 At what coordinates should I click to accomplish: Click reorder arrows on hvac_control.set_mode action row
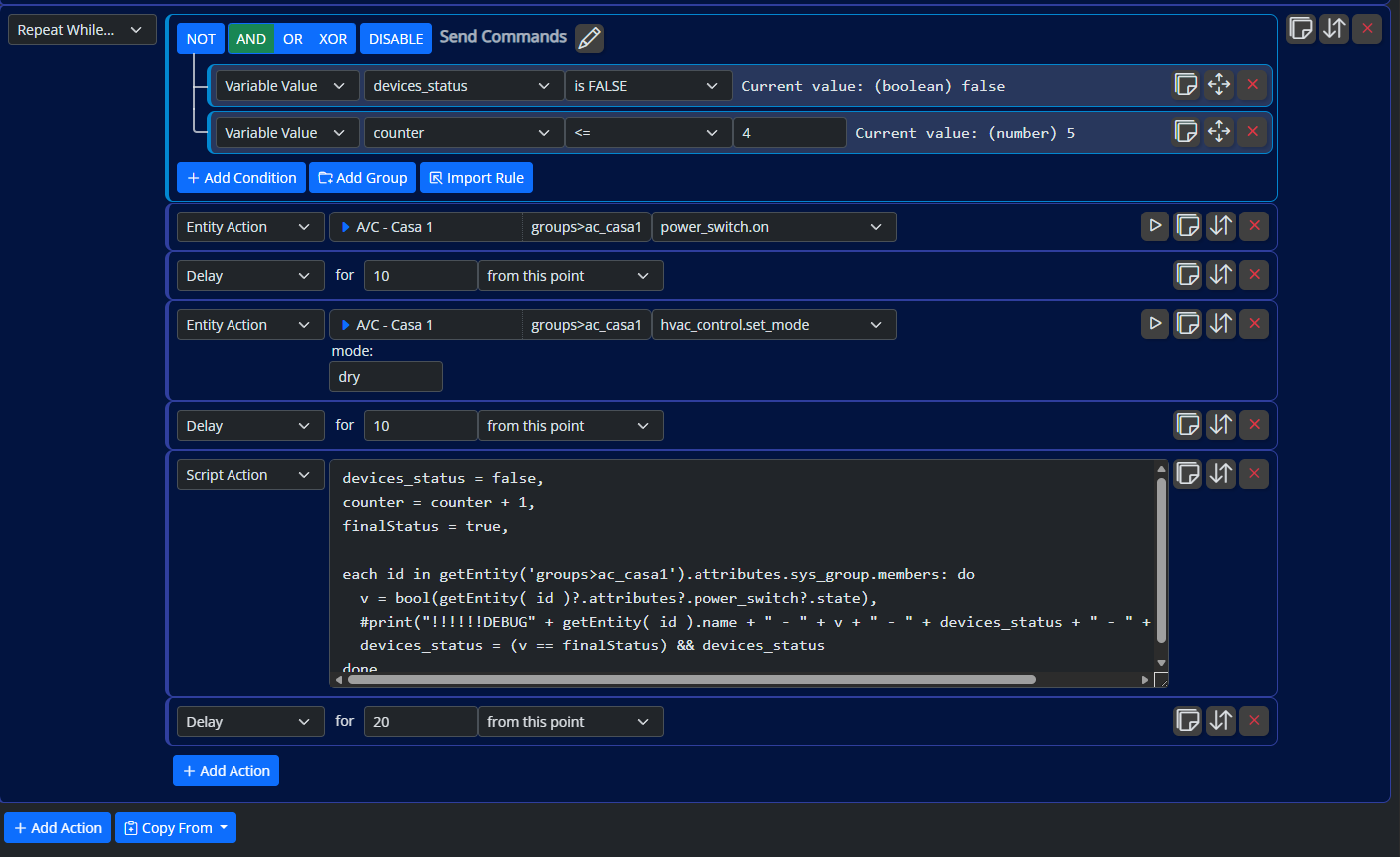tap(1221, 324)
